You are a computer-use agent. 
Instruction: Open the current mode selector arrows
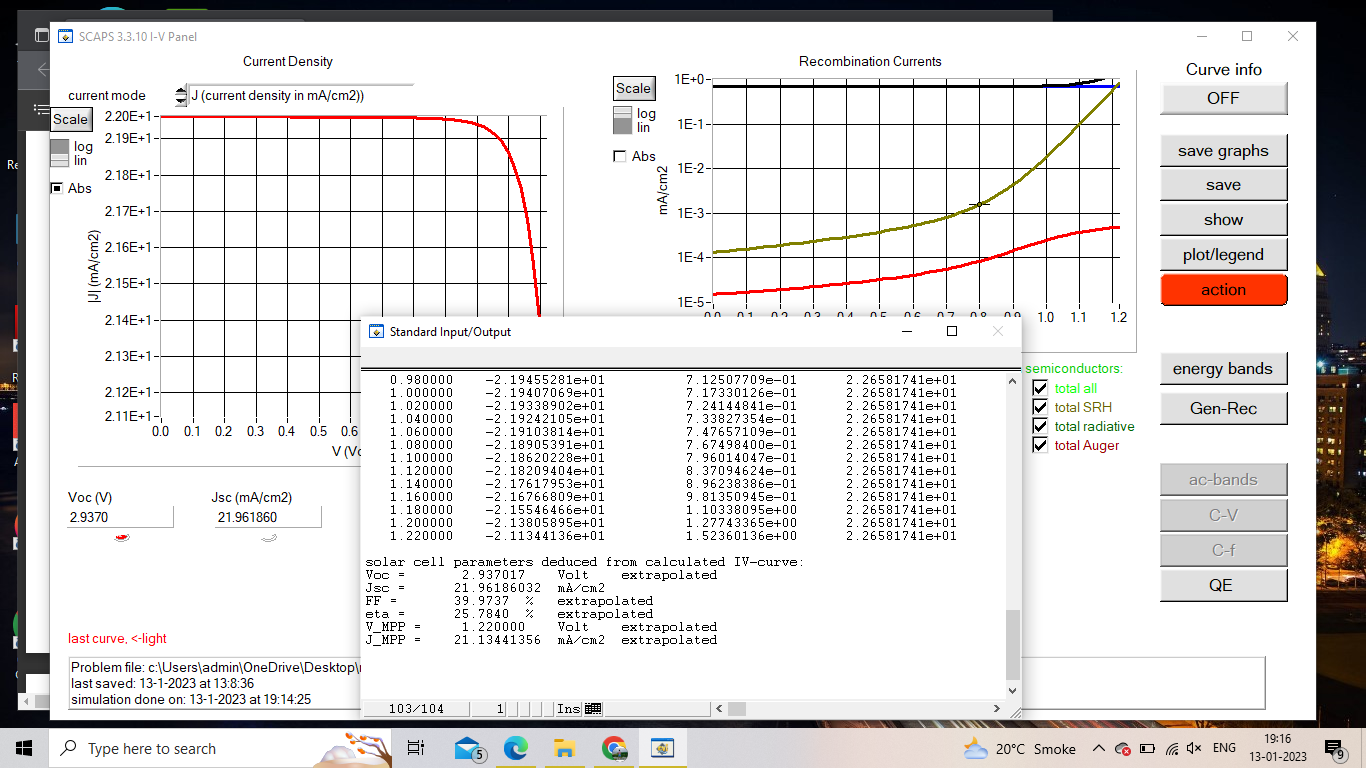pos(180,96)
